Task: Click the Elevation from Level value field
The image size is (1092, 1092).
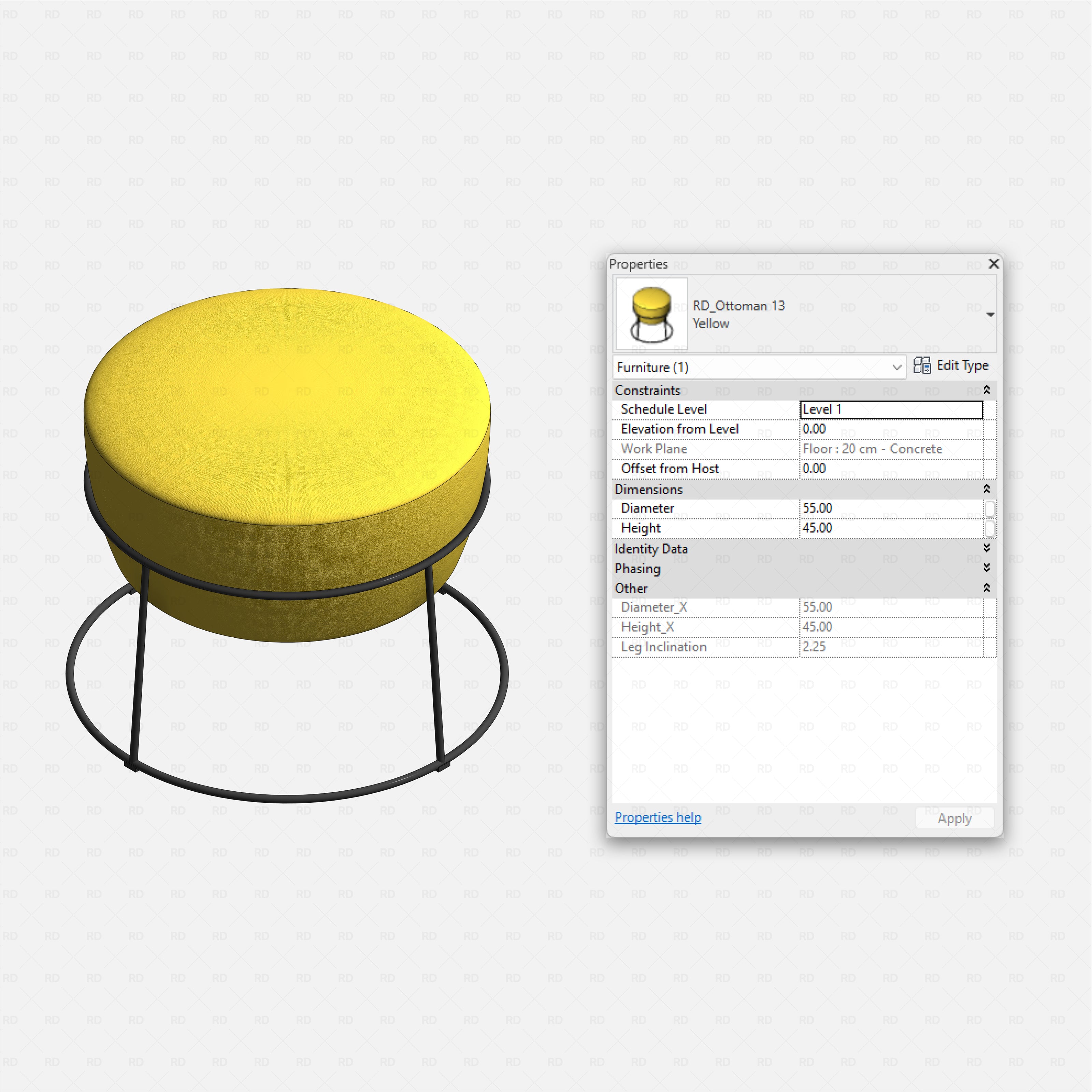Action: 890,429
